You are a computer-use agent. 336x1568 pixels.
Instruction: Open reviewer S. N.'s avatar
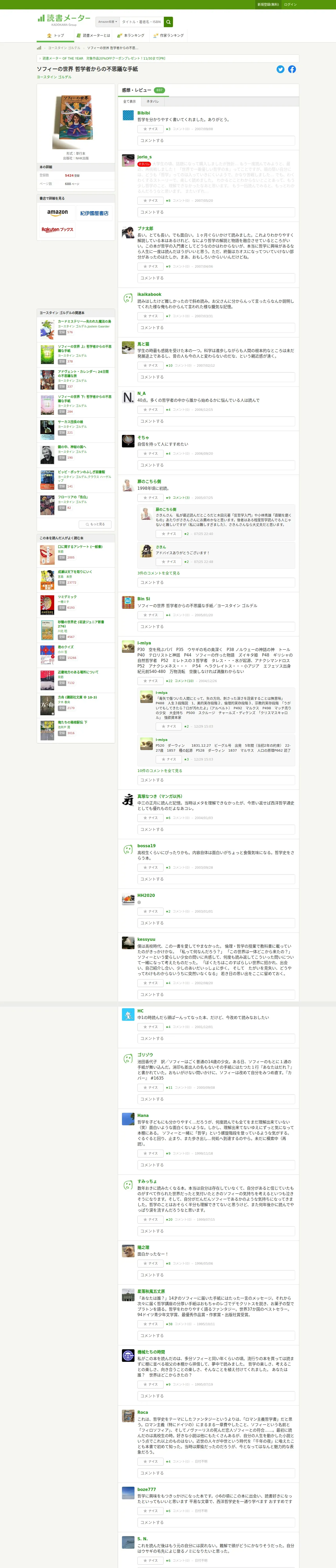128,1542
